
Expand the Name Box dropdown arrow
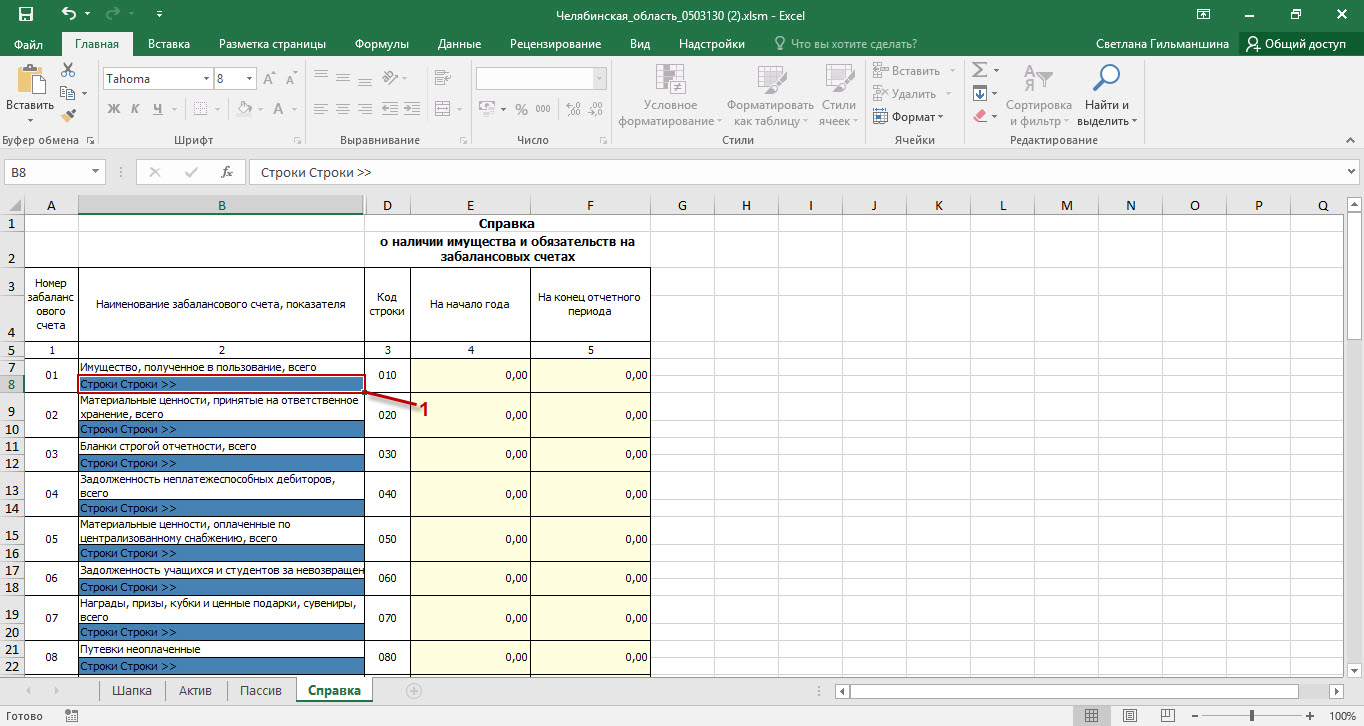point(96,172)
